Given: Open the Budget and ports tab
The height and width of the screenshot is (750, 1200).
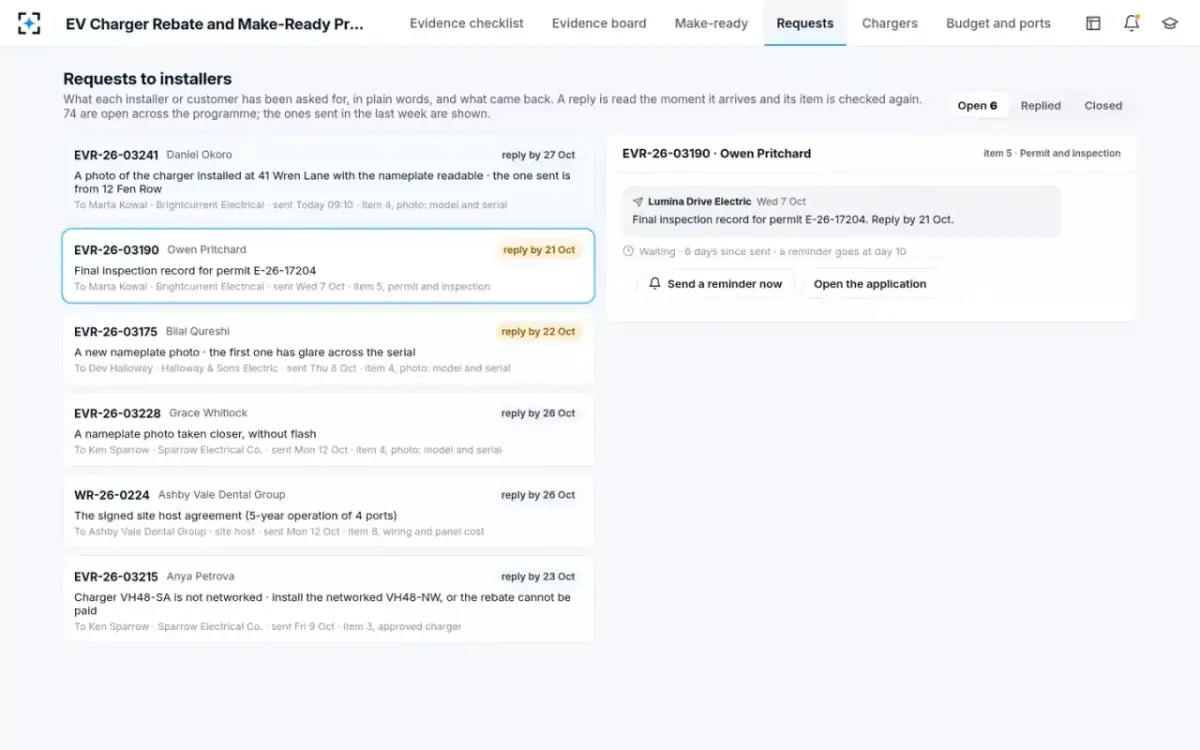Looking at the screenshot, I should (x=998, y=23).
